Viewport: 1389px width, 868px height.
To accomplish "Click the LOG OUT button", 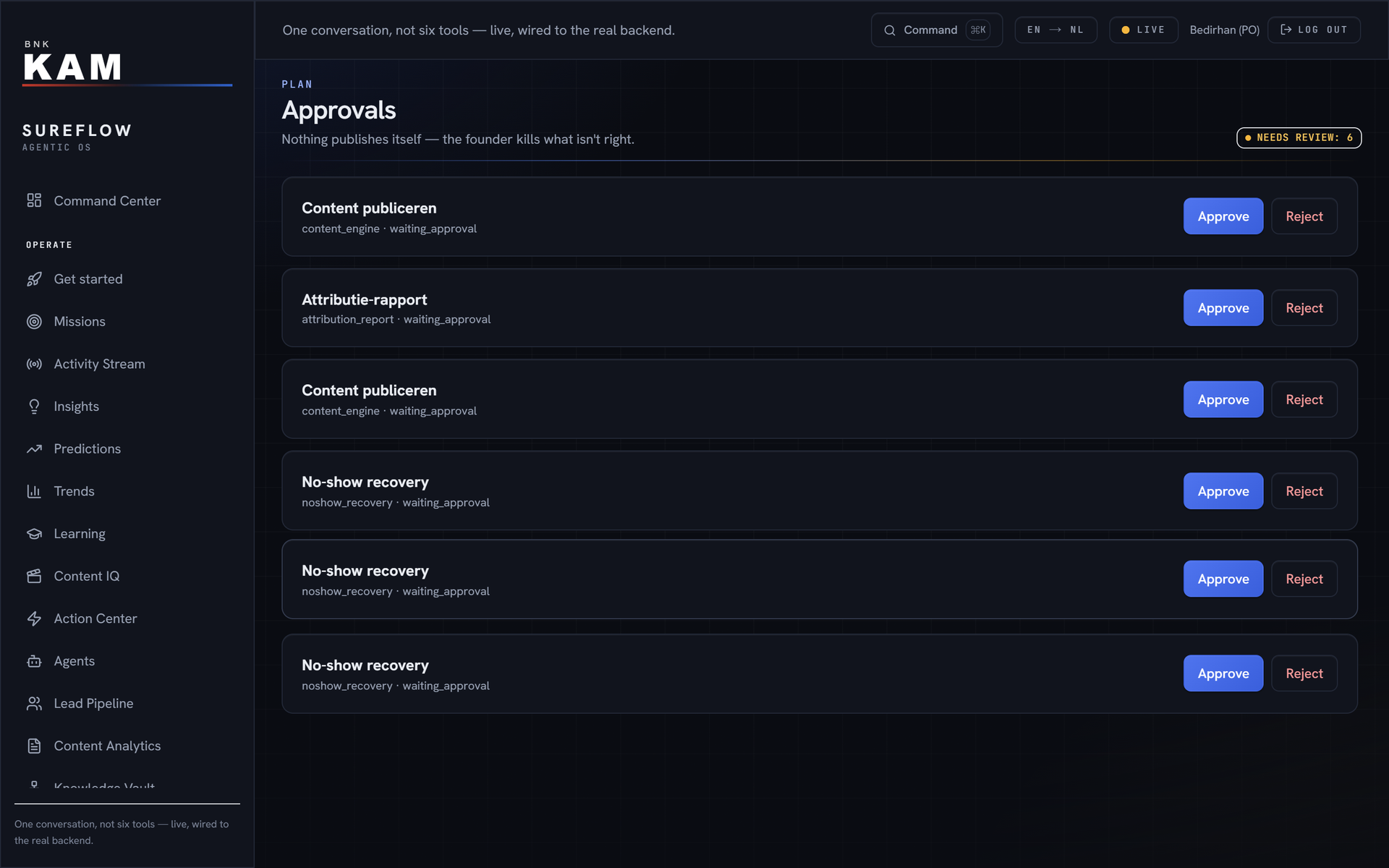I will (1314, 30).
